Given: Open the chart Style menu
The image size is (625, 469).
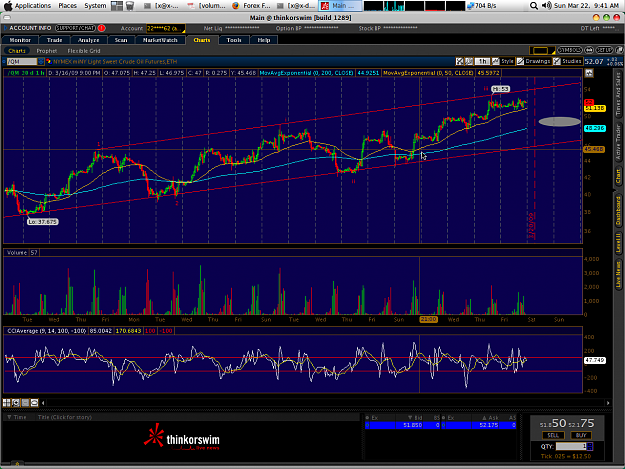Looking at the screenshot, I should coord(503,61).
